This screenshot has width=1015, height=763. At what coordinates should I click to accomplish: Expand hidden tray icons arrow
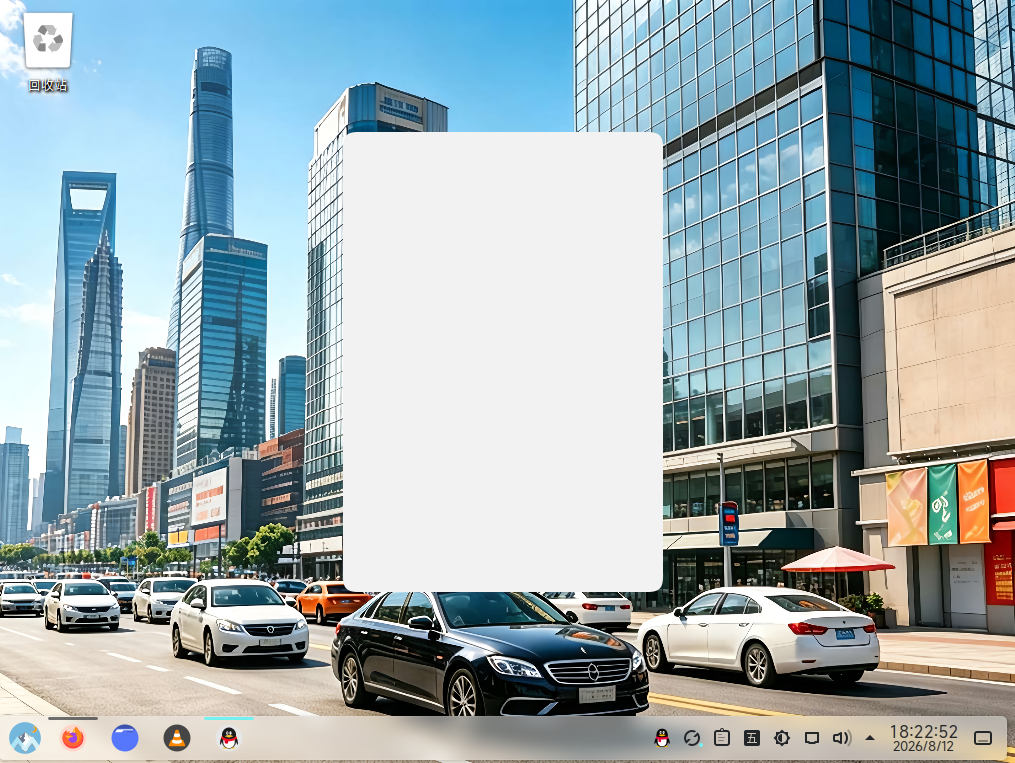pos(870,738)
